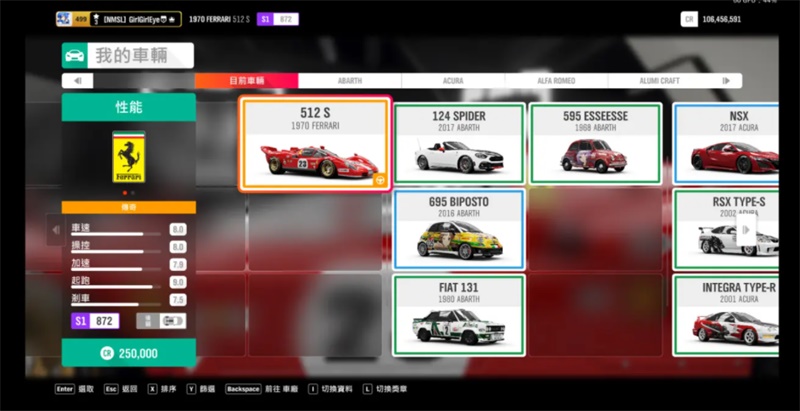800x411 pixels.
Task: Select the 2017 Acura NSX card
Action: pyautogui.click(x=726, y=143)
